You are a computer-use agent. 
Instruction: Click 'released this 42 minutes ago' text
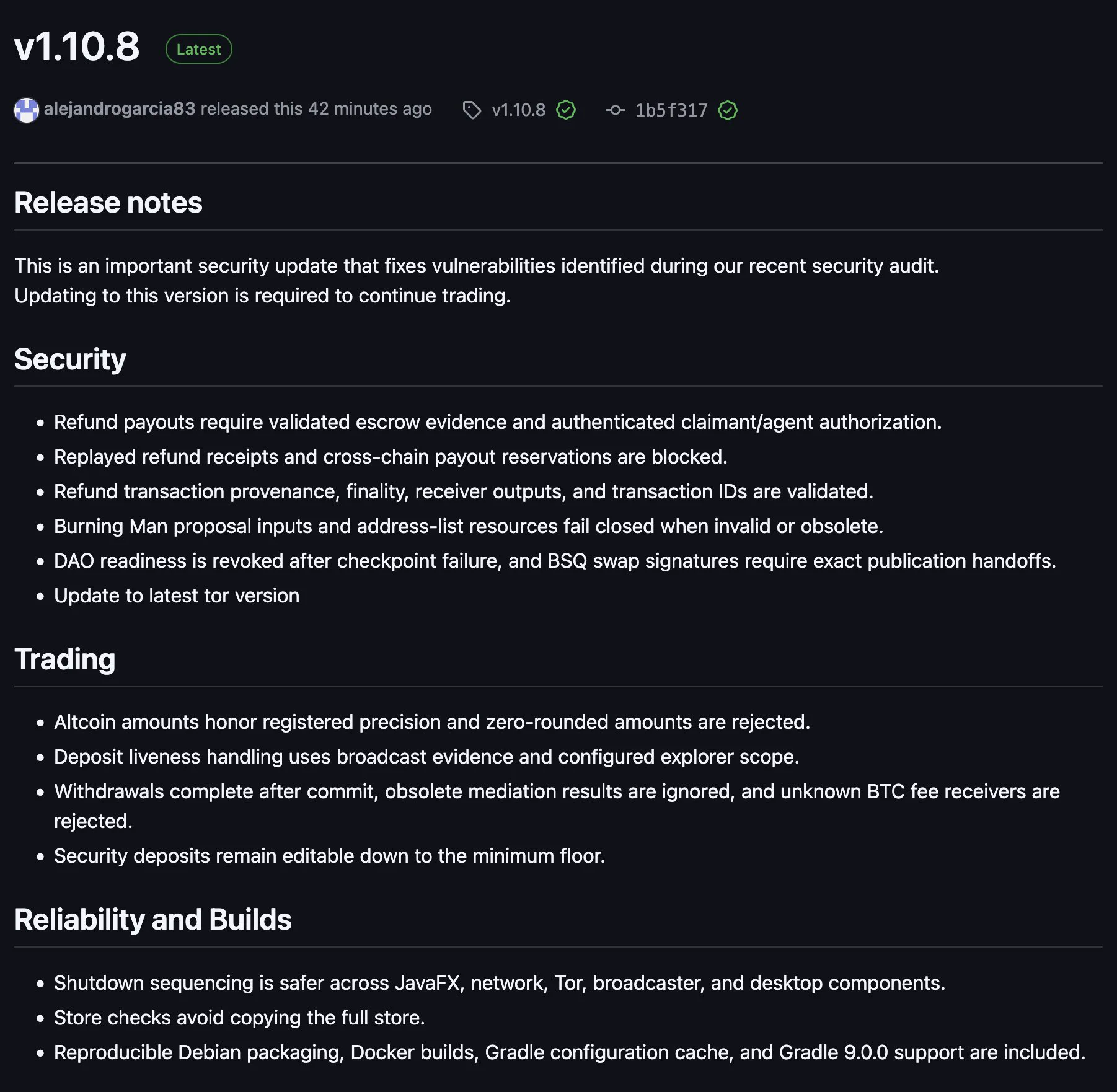[316, 109]
